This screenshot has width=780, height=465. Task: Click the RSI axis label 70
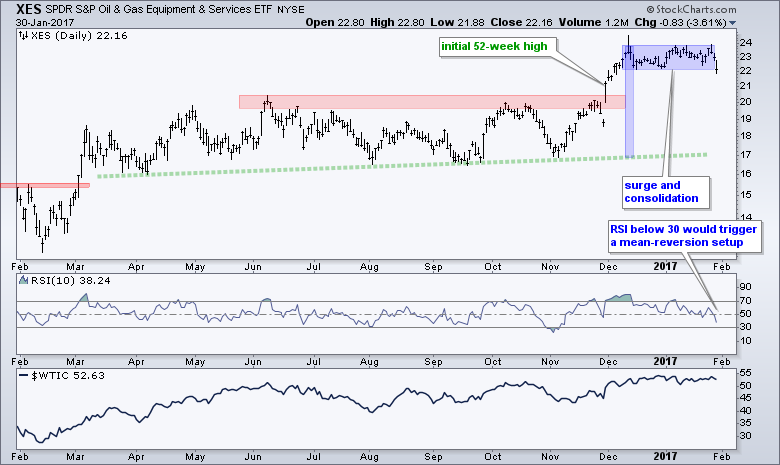coord(745,300)
